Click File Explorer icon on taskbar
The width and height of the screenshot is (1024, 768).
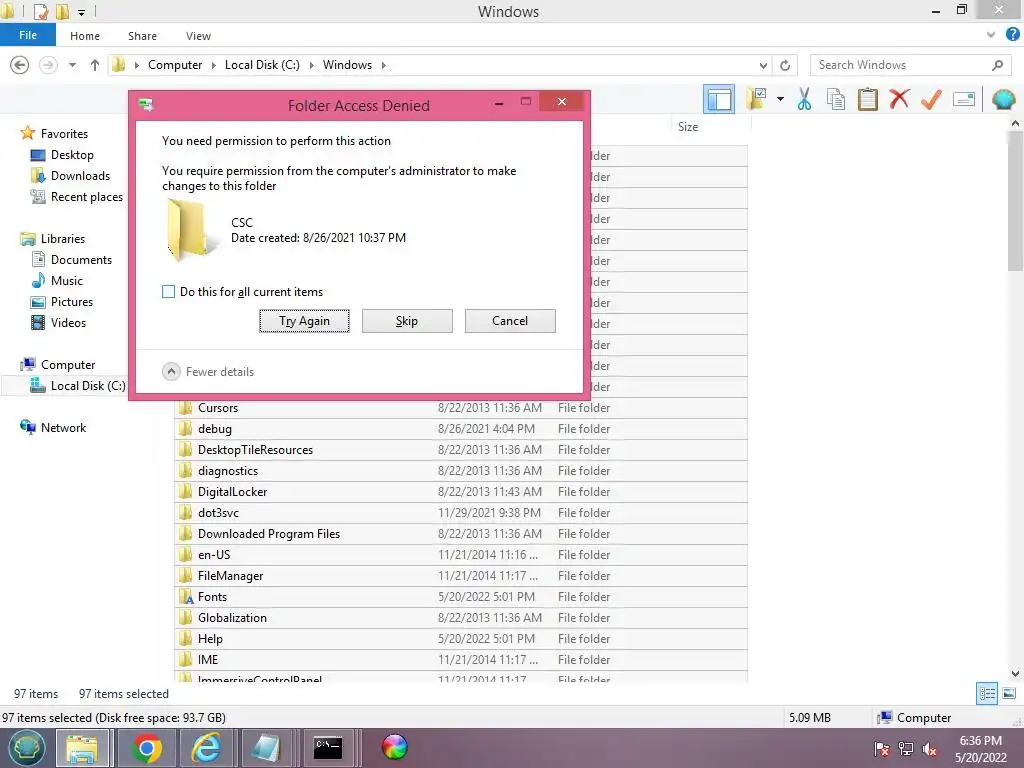coord(82,748)
